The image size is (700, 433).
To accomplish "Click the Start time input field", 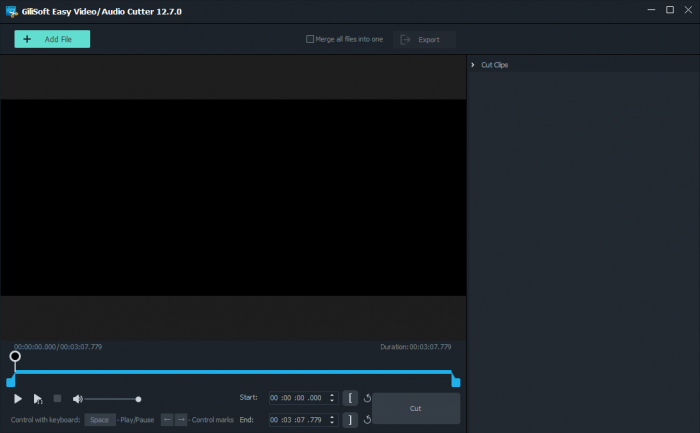I will tap(297, 398).
